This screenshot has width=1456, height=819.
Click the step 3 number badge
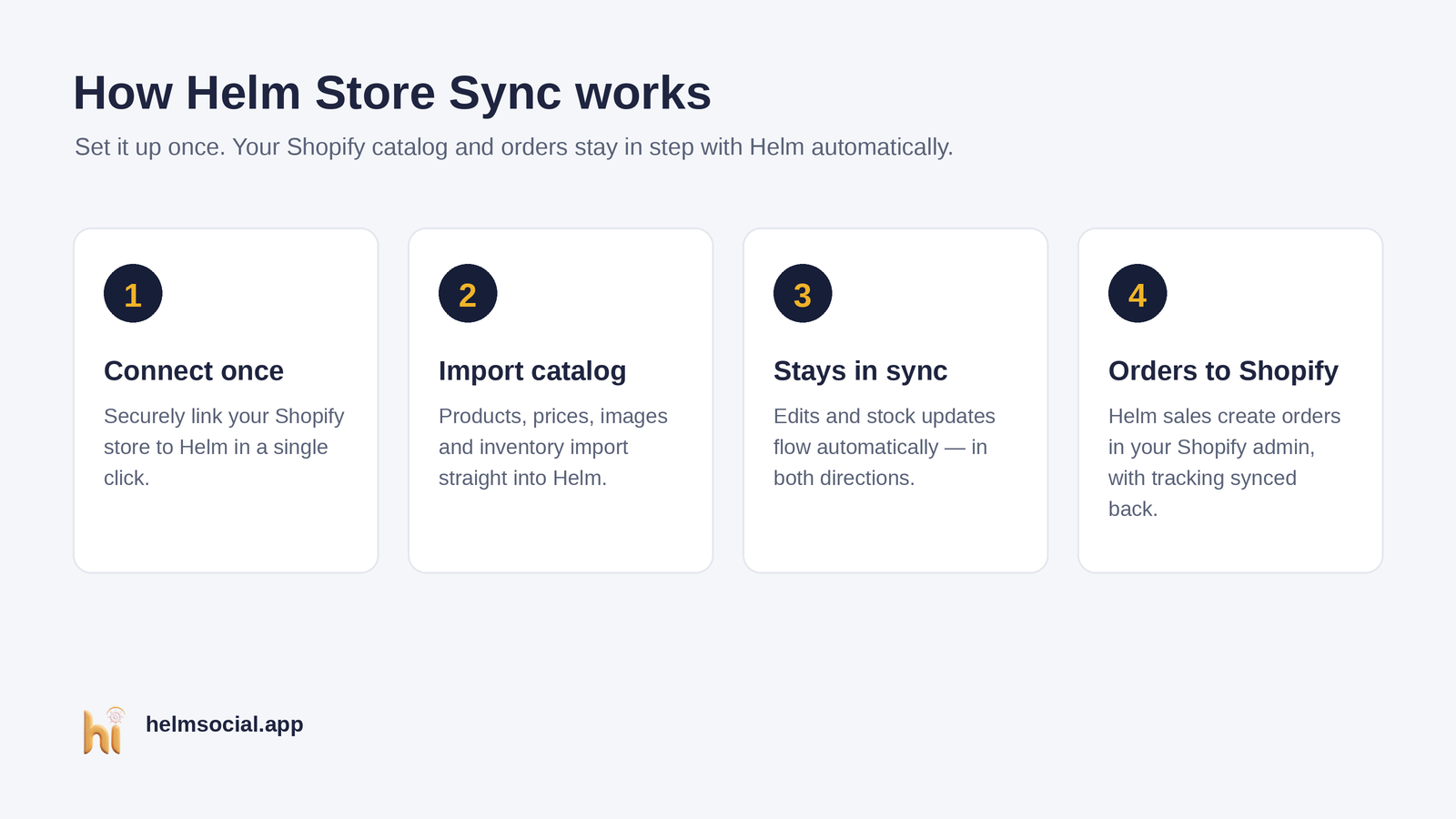coord(803,293)
